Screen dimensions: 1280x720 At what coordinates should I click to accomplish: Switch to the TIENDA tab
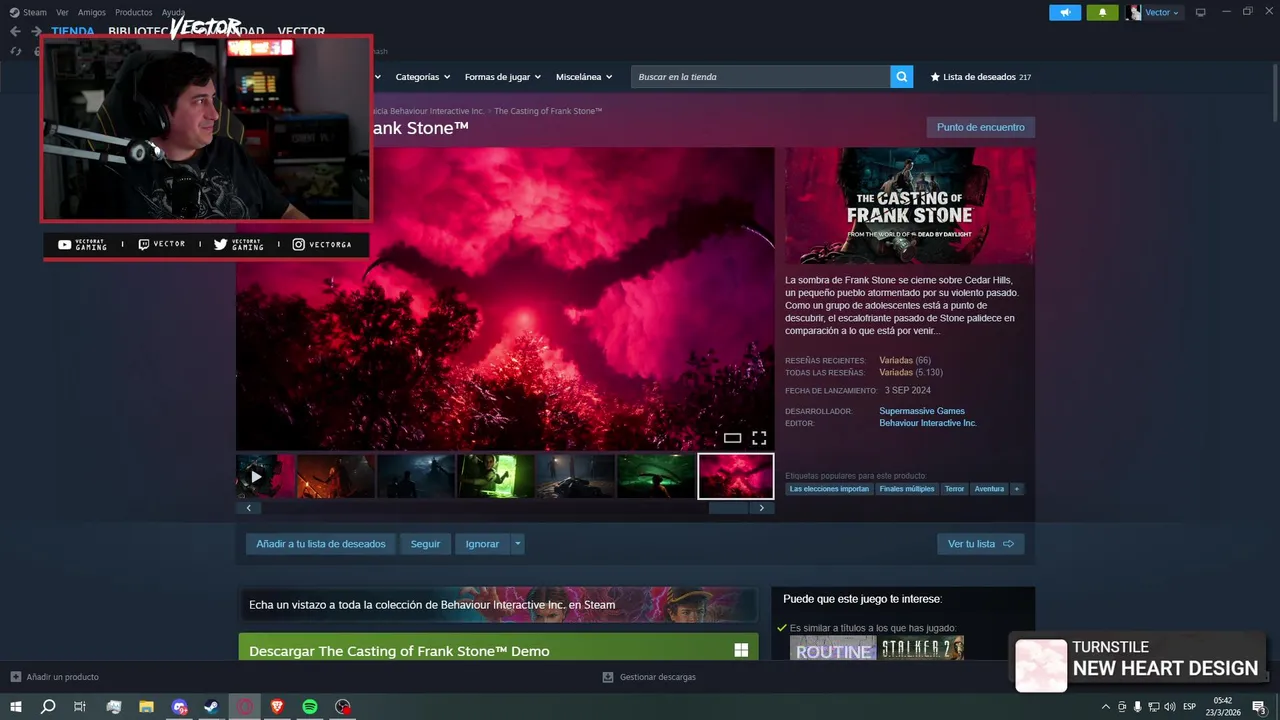point(73,31)
